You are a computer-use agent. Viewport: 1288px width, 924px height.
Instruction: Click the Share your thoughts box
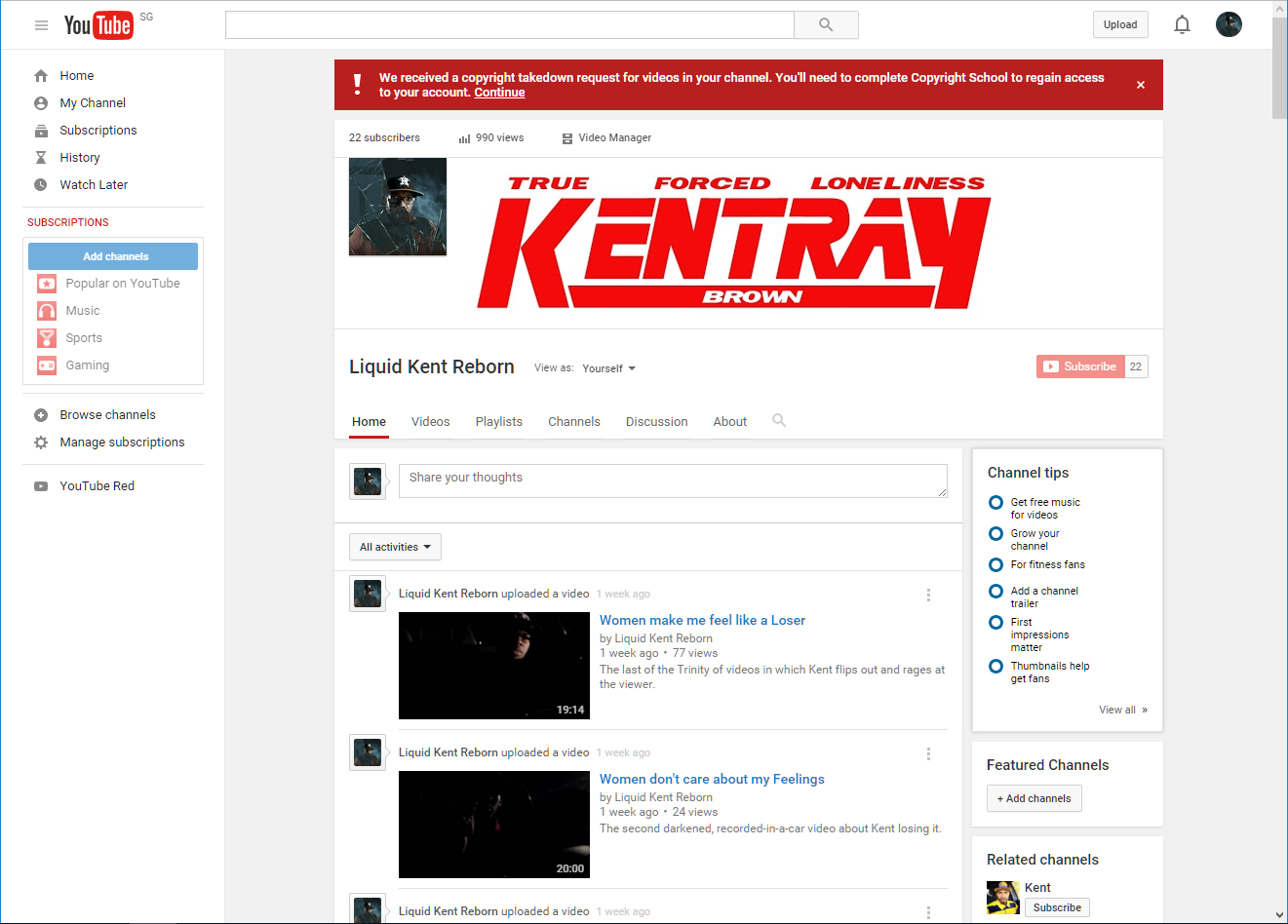[x=673, y=481]
